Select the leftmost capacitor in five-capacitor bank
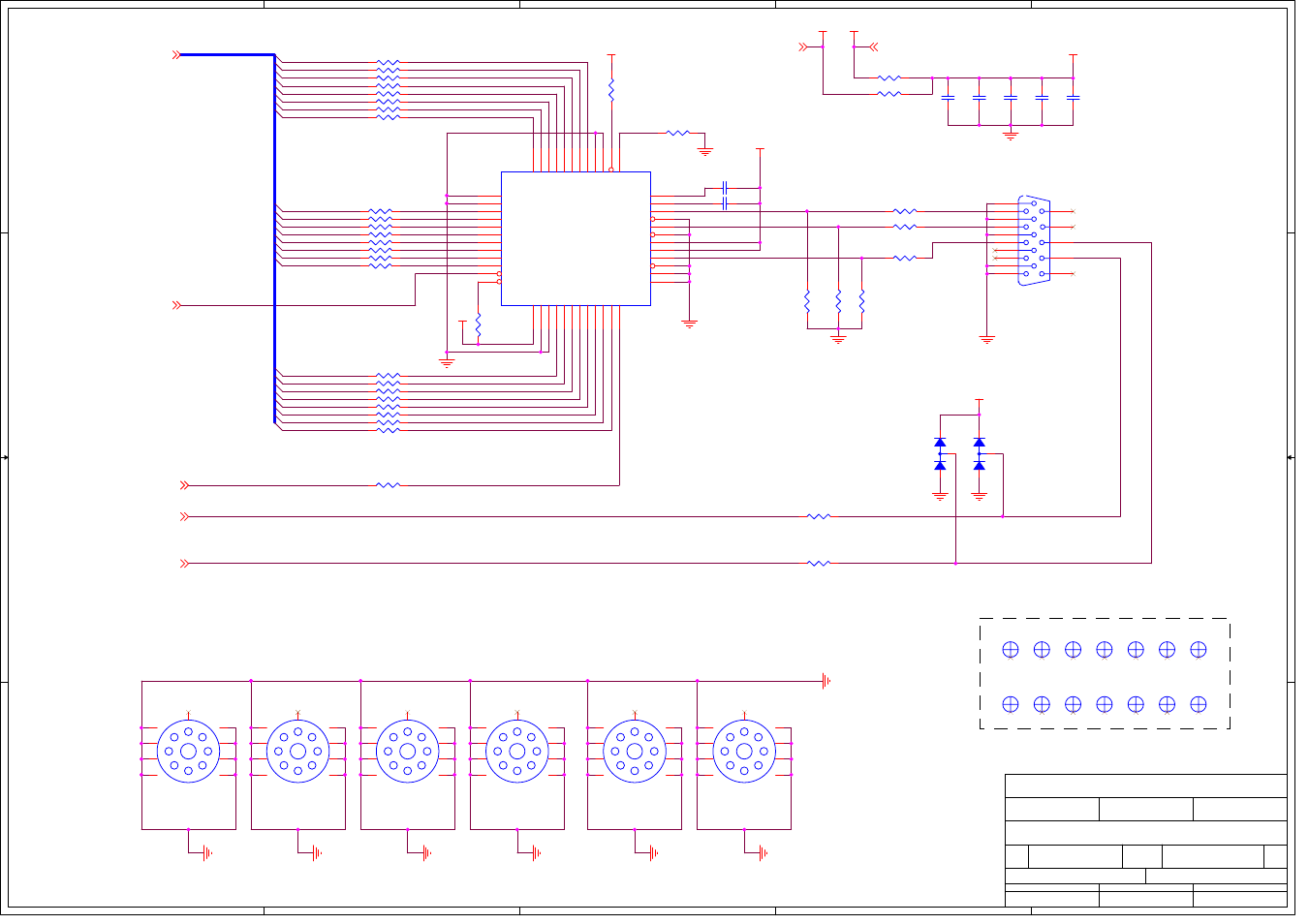This screenshot has width=1309, height=924. tap(948, 98)
